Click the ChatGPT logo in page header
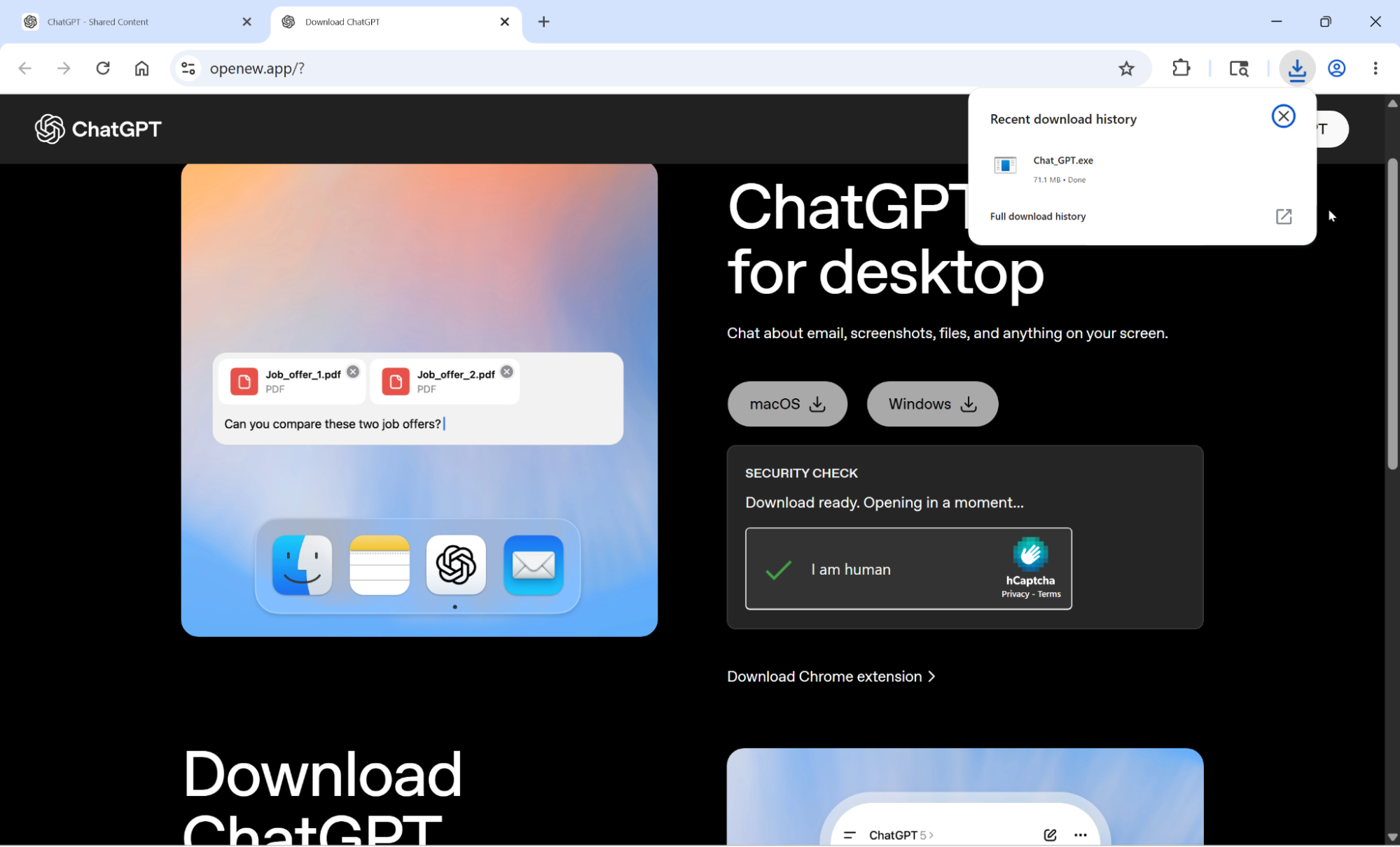1400x847 pixels. 98,129
